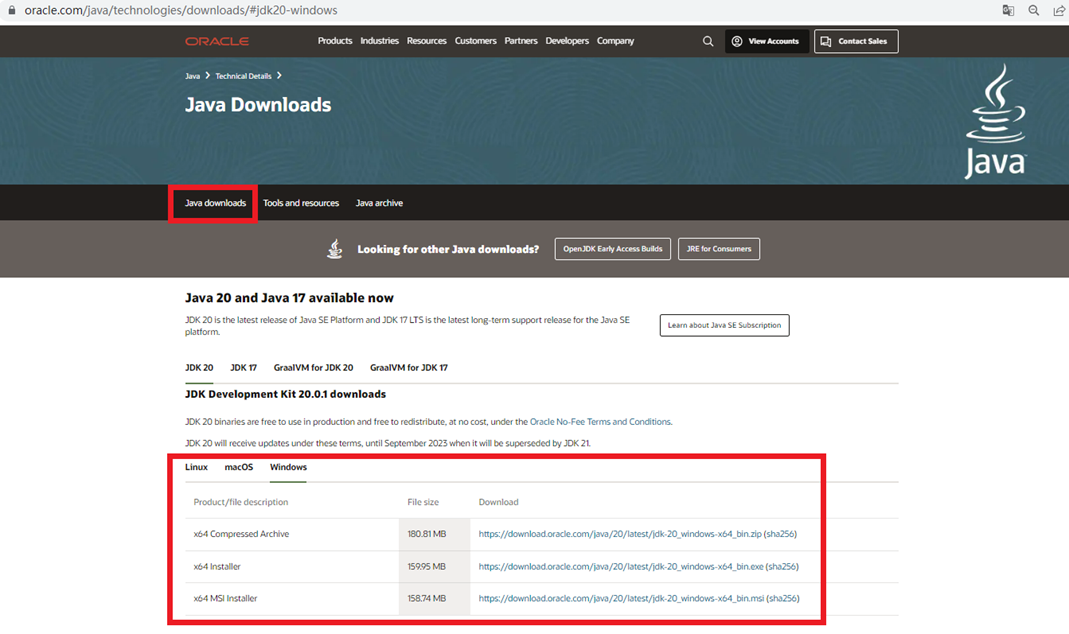This screenshot has height=634, width=1069.
Task: Click the 'Download' column header
Action: coord(498,502)
